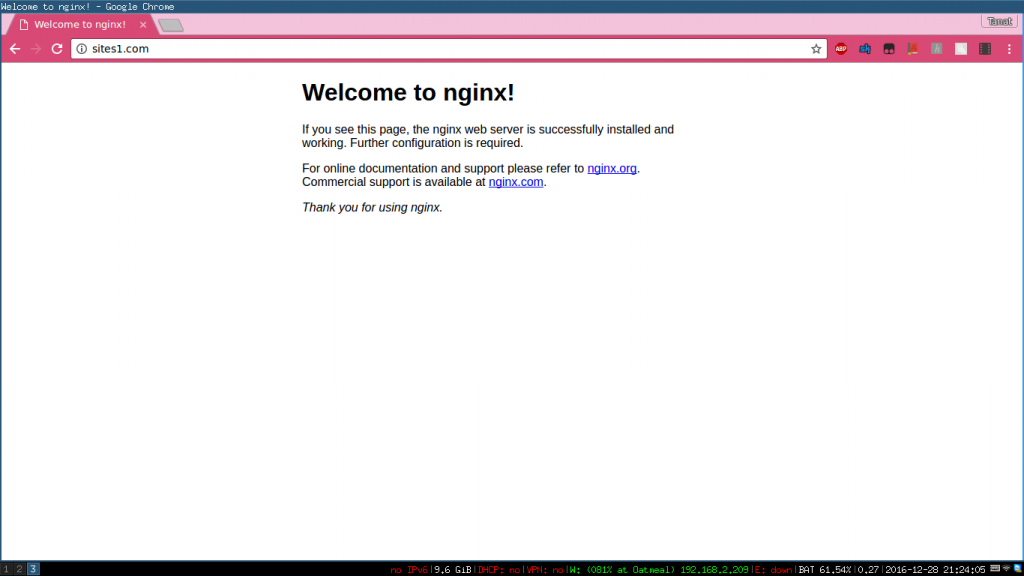The image size is (1024, 576).
Task: Reload the sites1.com page
Action: [x=57, y=49]
